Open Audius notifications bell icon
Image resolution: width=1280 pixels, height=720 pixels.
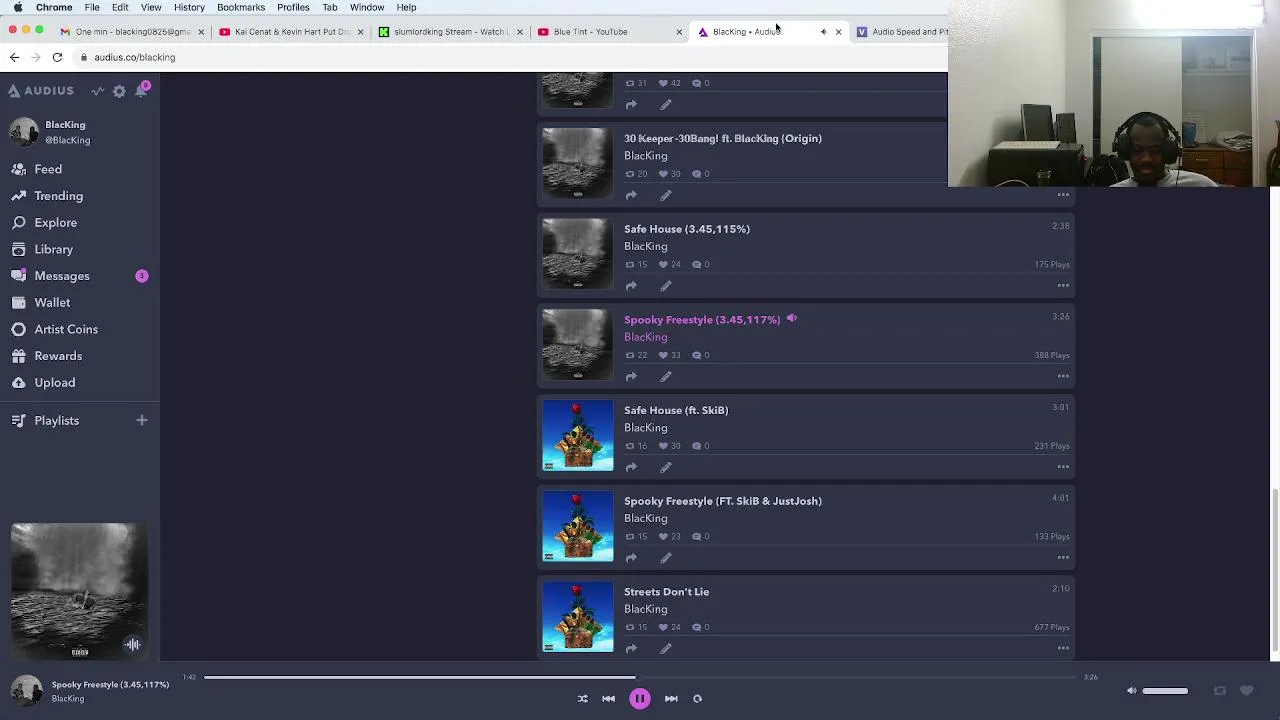(x=143, y=90)
